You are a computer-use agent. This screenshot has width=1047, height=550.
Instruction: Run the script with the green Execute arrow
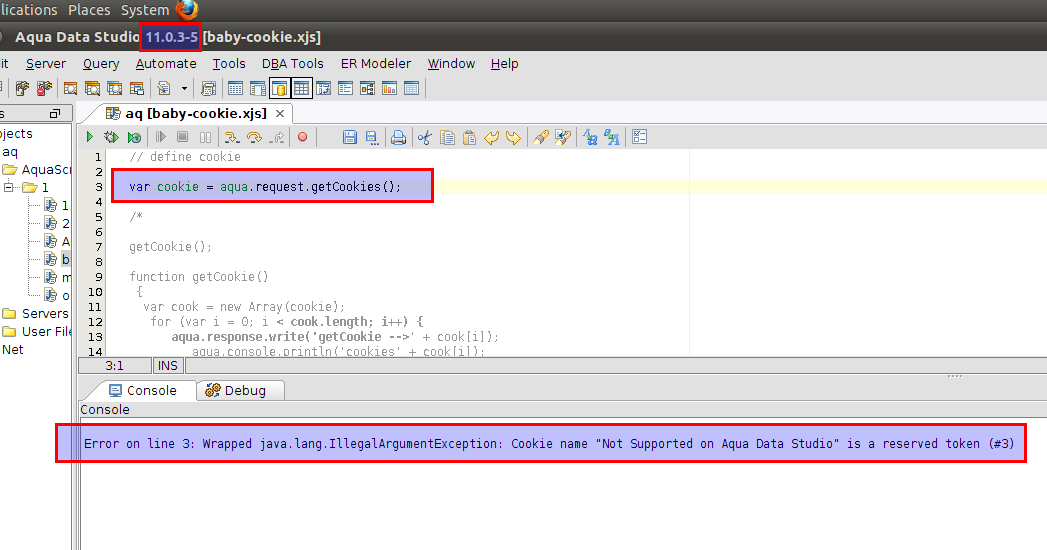coord(89,137)
